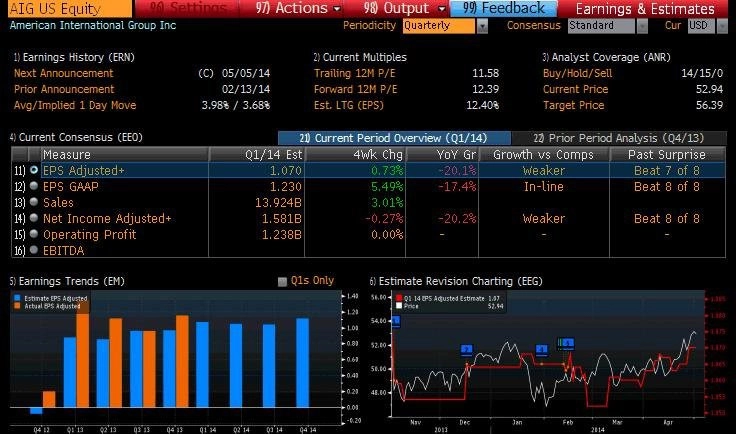This screenshot has height=434, width=736.
Task: Click the EPS GAAP estimate value 1.230
Action: (x=285, y=187)
